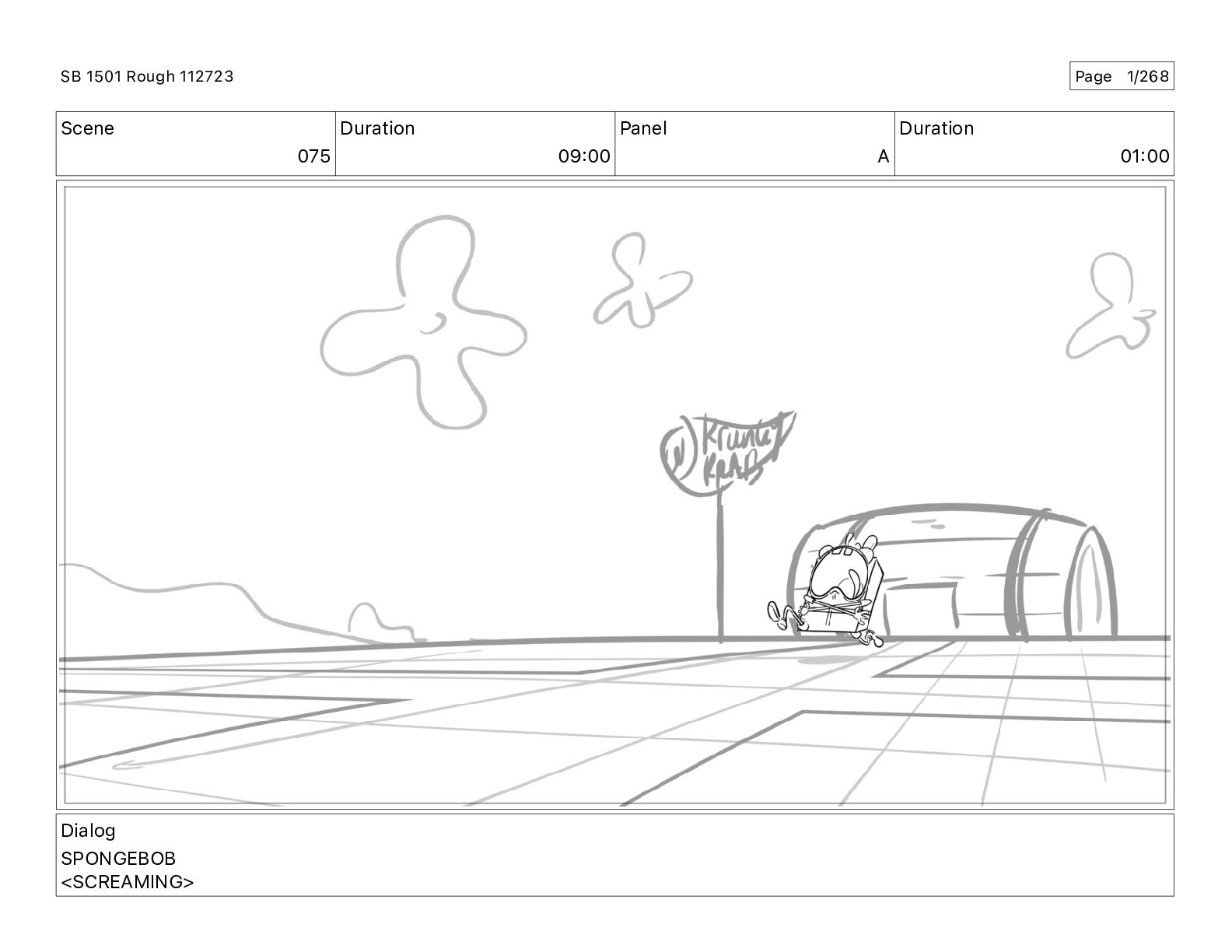1232x952 pixels.
Task: Click the scene 'Duration' label beside Scene
Action: 377,128
